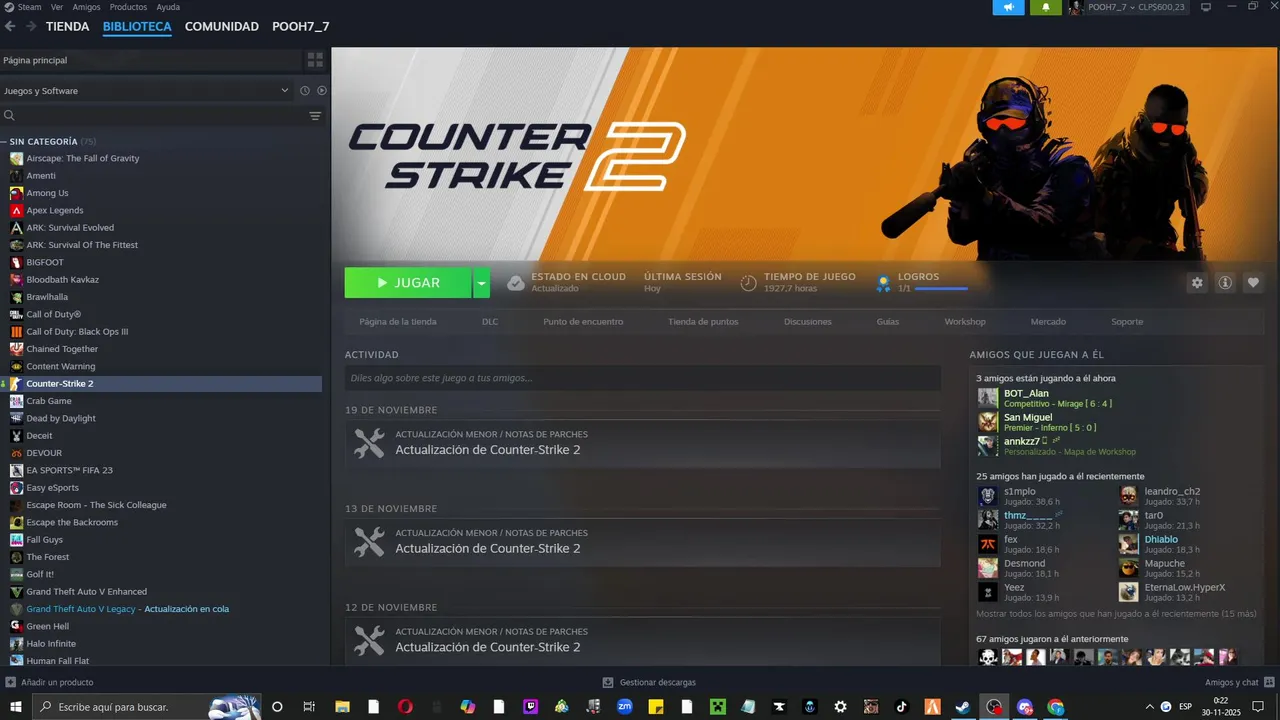
Task: Open s1mplo friend avatar
Action: (x=988, y=496)
